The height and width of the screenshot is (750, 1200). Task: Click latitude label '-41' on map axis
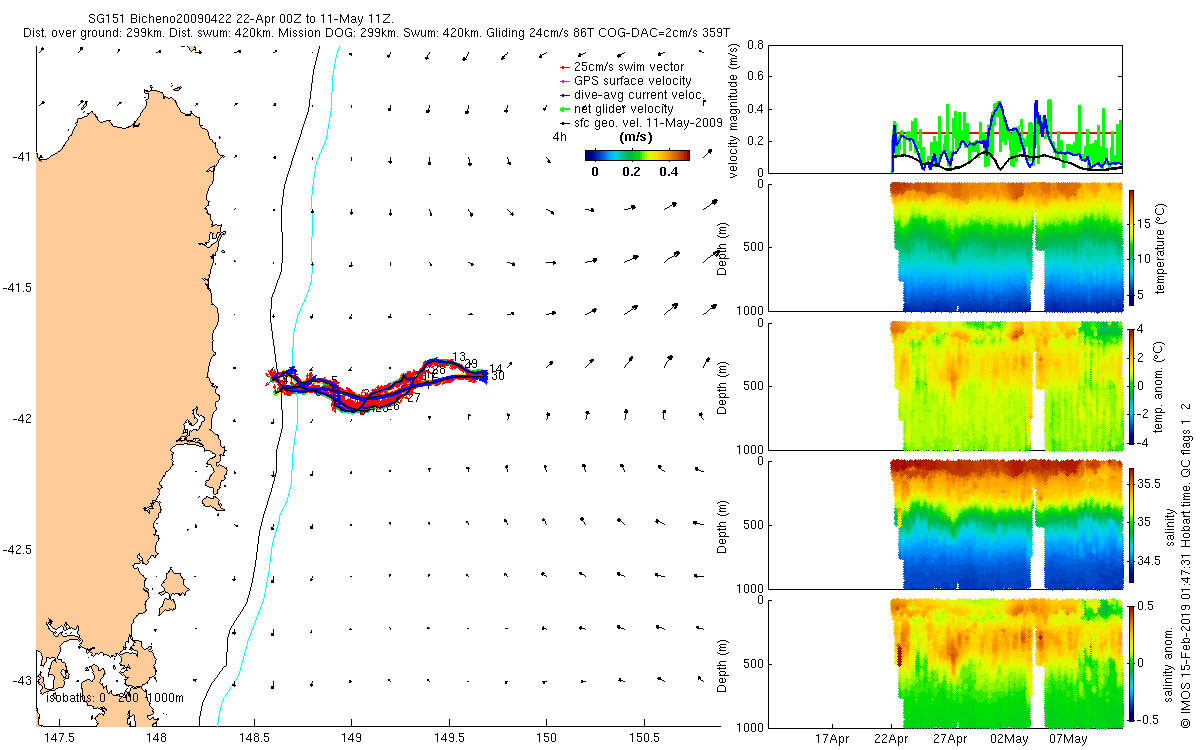point(21,156)
